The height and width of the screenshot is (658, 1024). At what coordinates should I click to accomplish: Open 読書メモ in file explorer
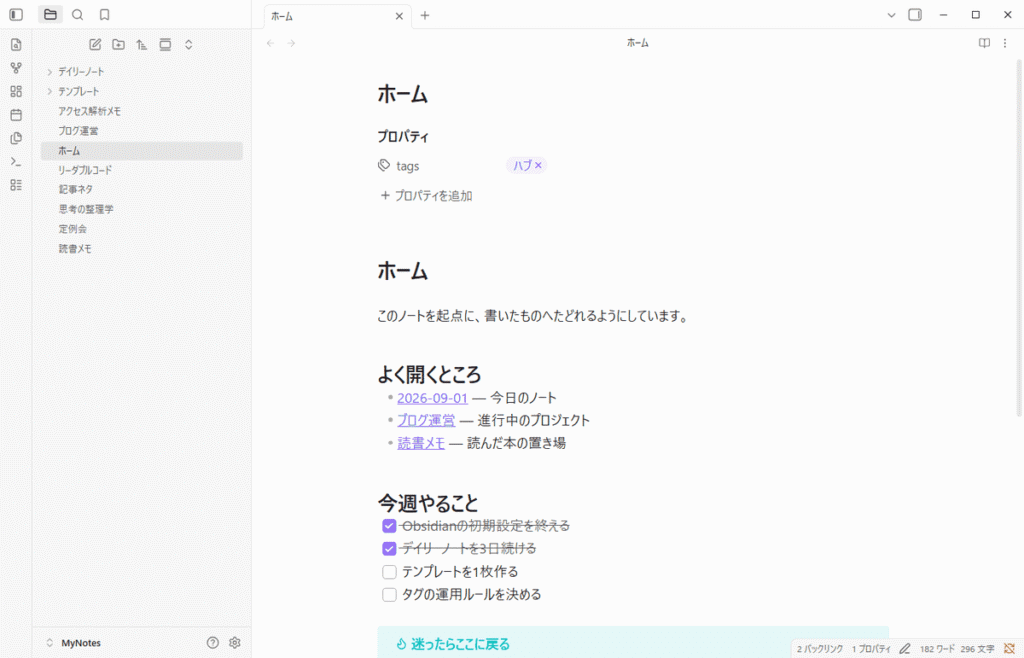pyautogui.click(x=142, y=249)
